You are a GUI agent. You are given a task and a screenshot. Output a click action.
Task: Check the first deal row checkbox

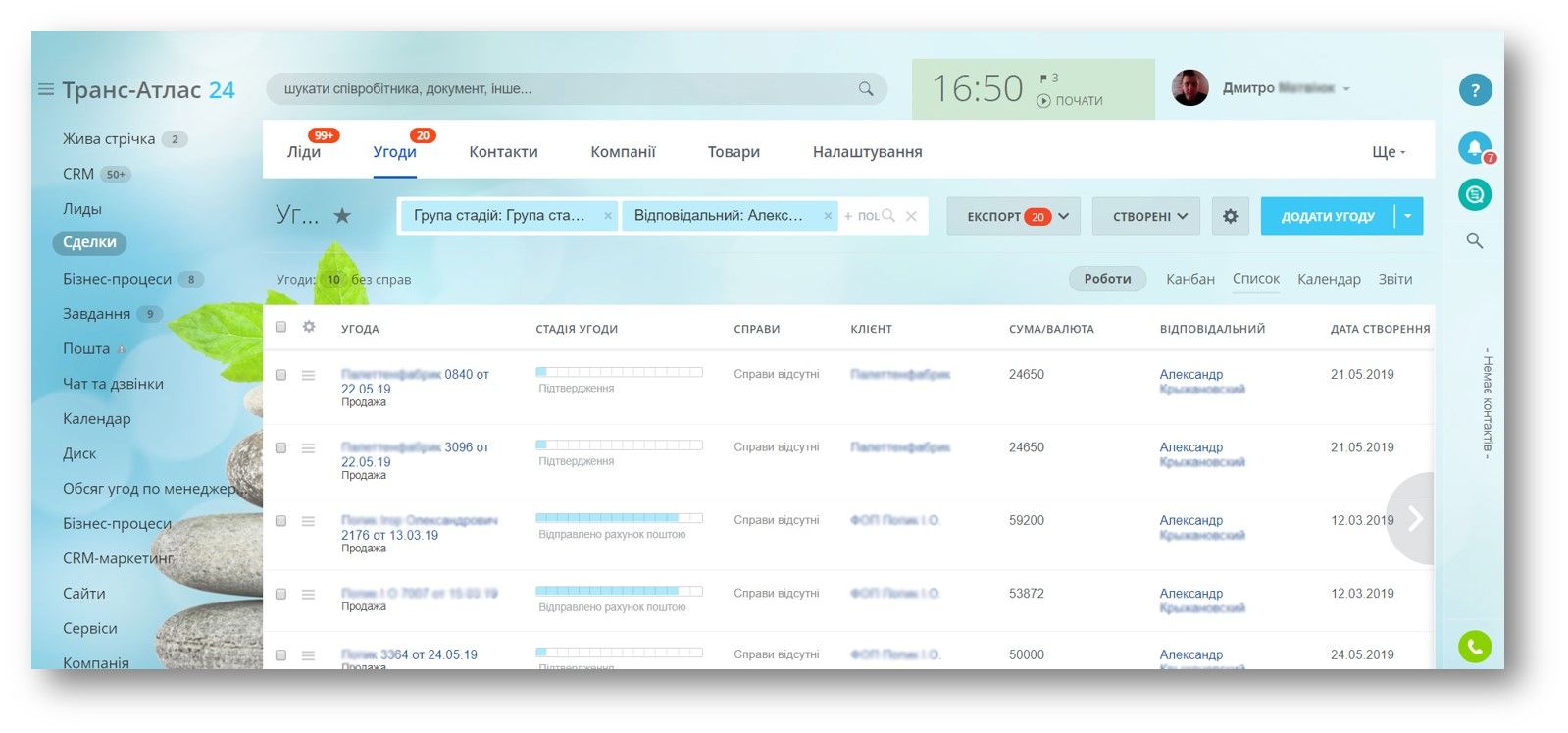click(x=281, y=375)
